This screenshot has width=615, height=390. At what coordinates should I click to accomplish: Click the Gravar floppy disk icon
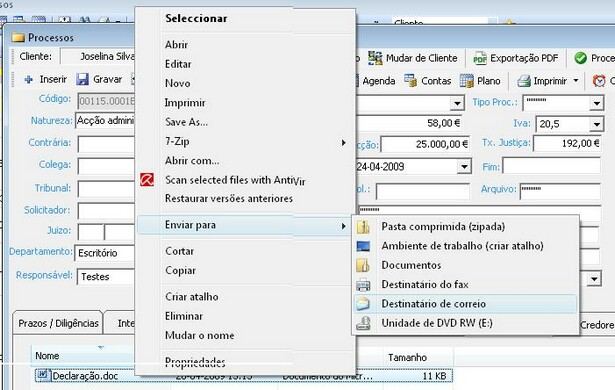(82, 79)
